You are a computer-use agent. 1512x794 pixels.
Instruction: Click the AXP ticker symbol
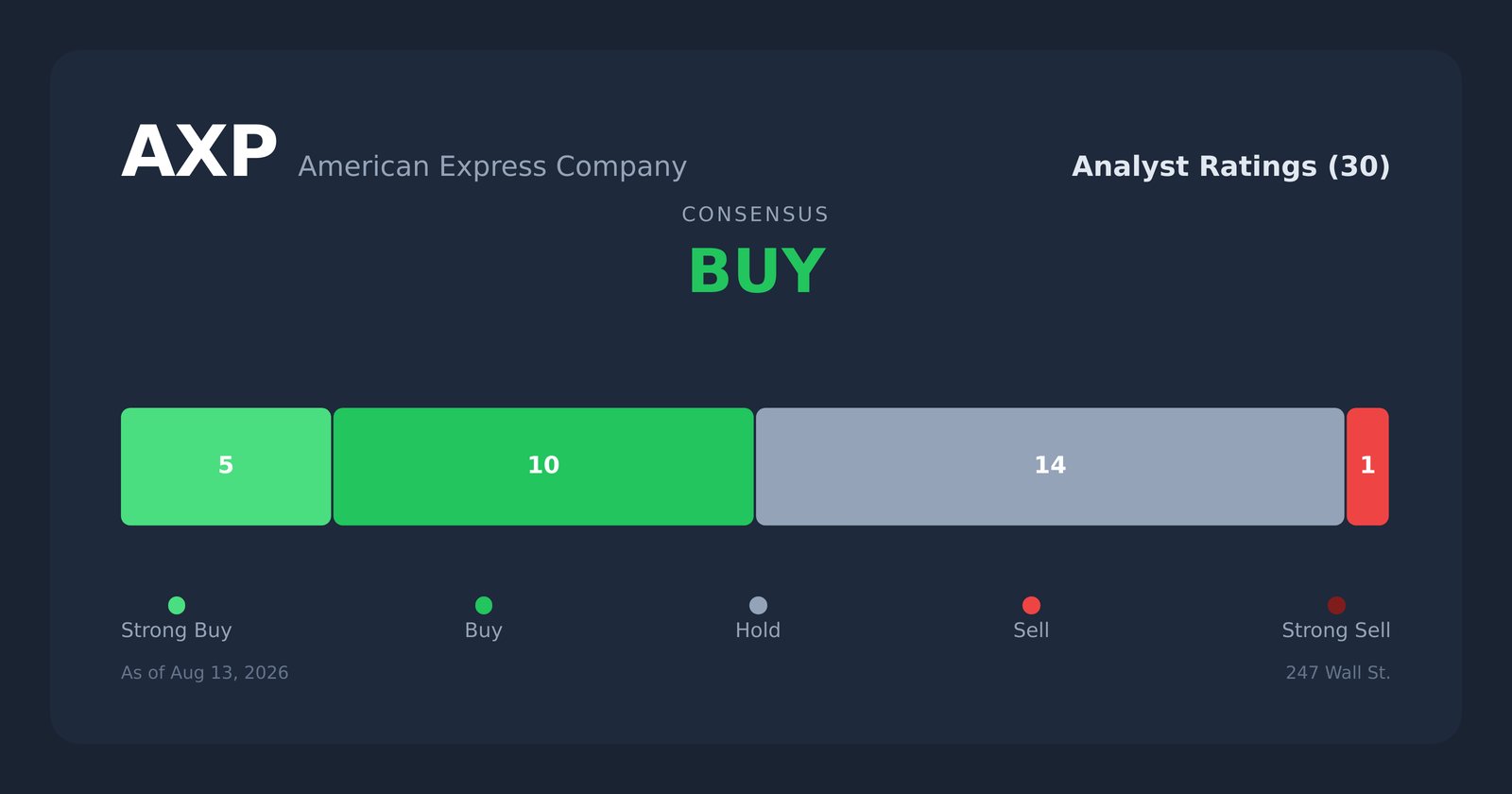click(x=199, y=153)
